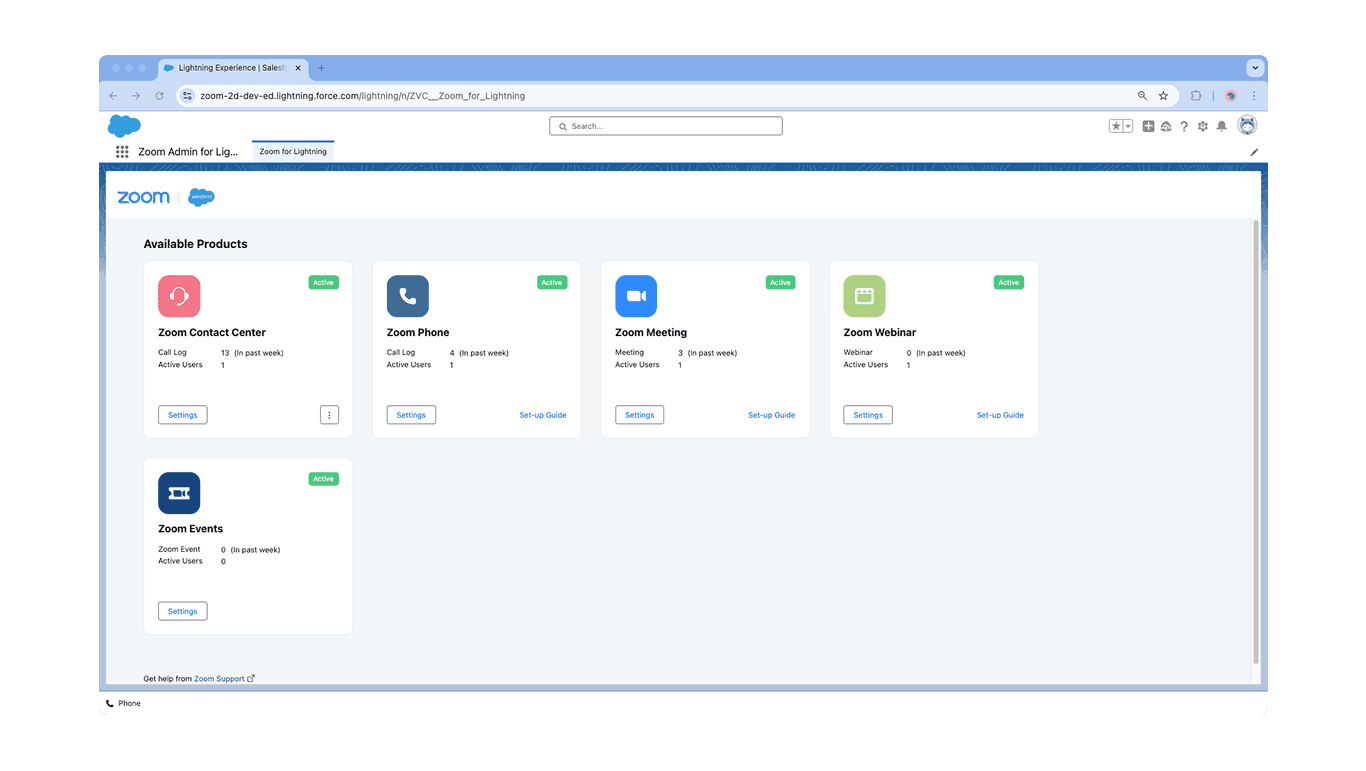
Task: Click Call Log count 13 in Contact Center
Action: tap(225, 353)
